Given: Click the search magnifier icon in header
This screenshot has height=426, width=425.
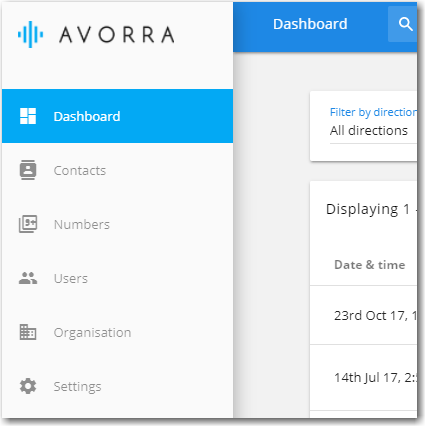Looking at the screenshot, I should tap(405, 24).
